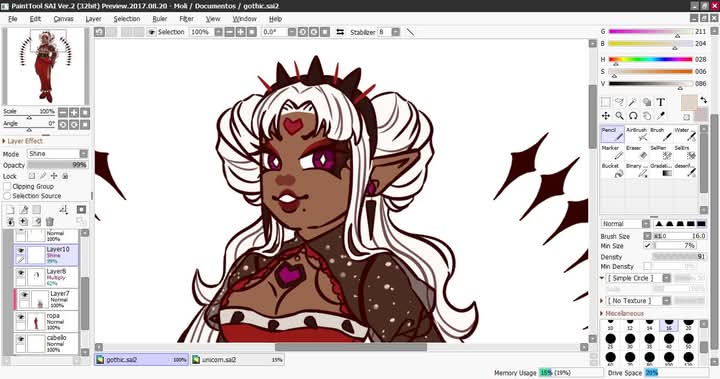720x379 pixels.
Task: Adjust the layer Opacity slider
Action: (58, 165)
